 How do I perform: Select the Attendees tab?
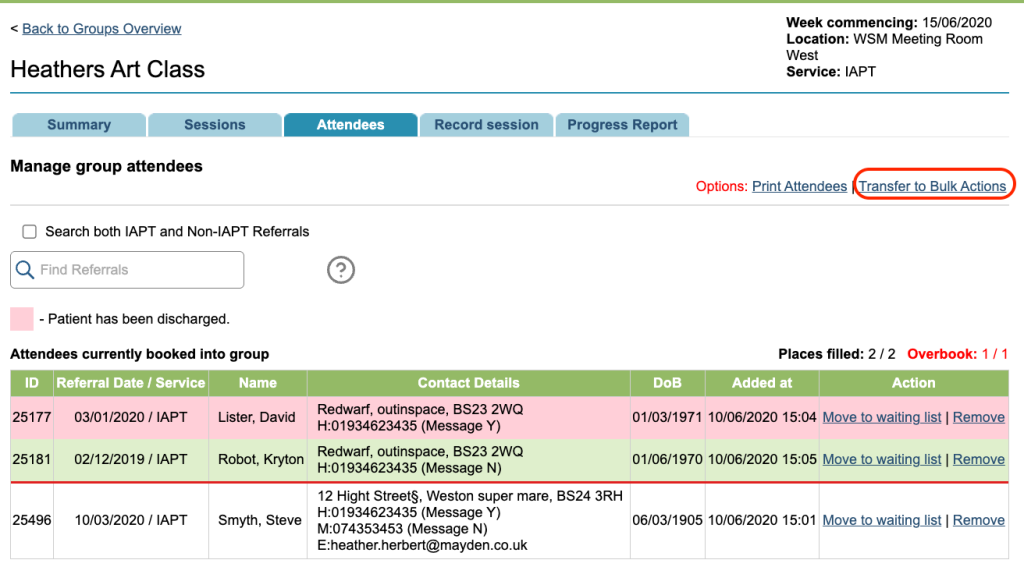[350, 125]
